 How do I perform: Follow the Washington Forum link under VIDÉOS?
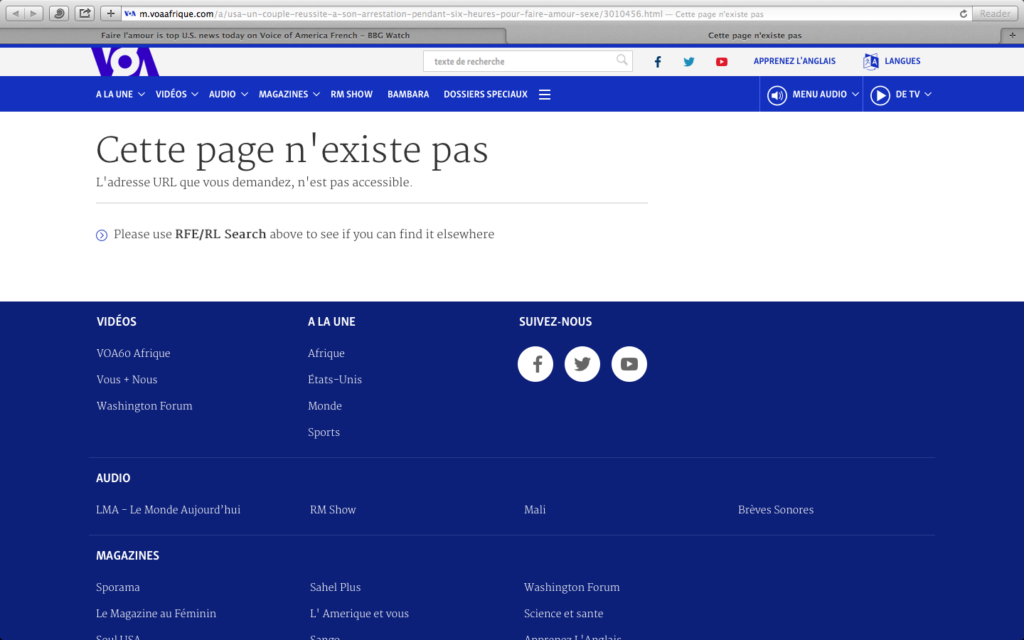pyautogui.click(x=144, y=406)
